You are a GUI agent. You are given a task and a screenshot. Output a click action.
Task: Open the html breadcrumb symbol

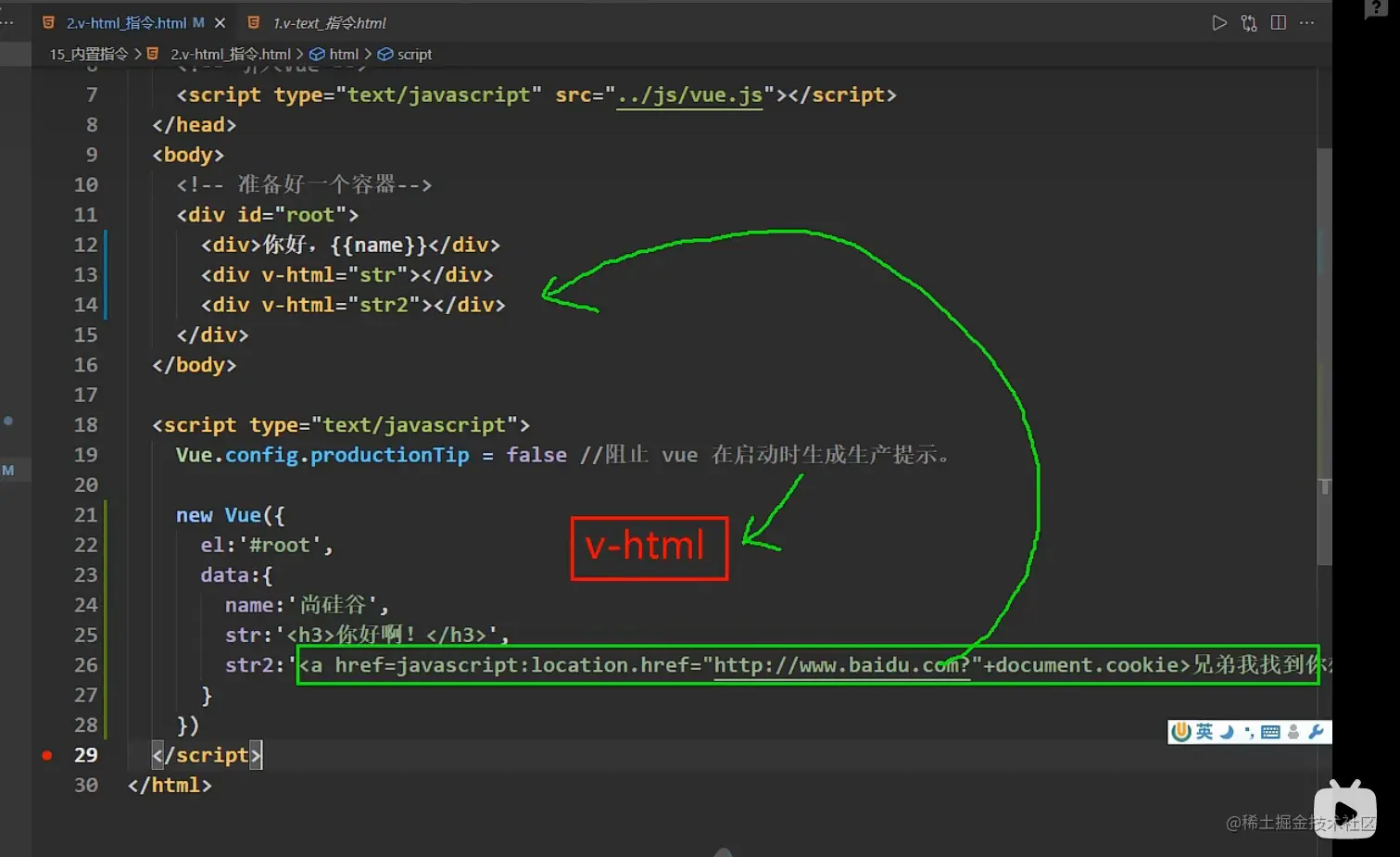click(x=344, y=54)
